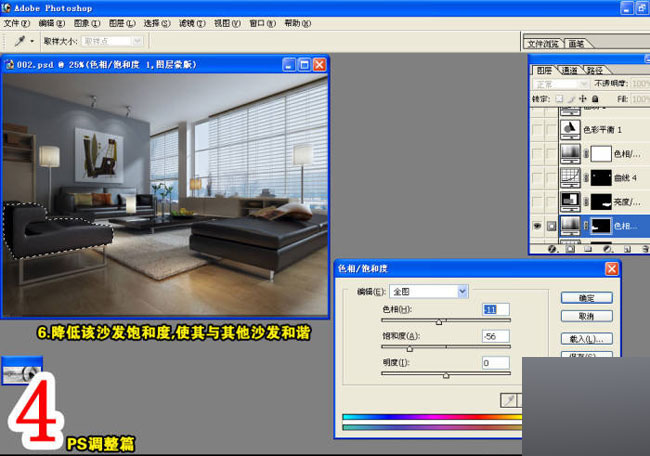Screen dimensions: 650x456
Task: Show the 色相 layer with the white mask via its visibility box
Action: tap(537, 154)
